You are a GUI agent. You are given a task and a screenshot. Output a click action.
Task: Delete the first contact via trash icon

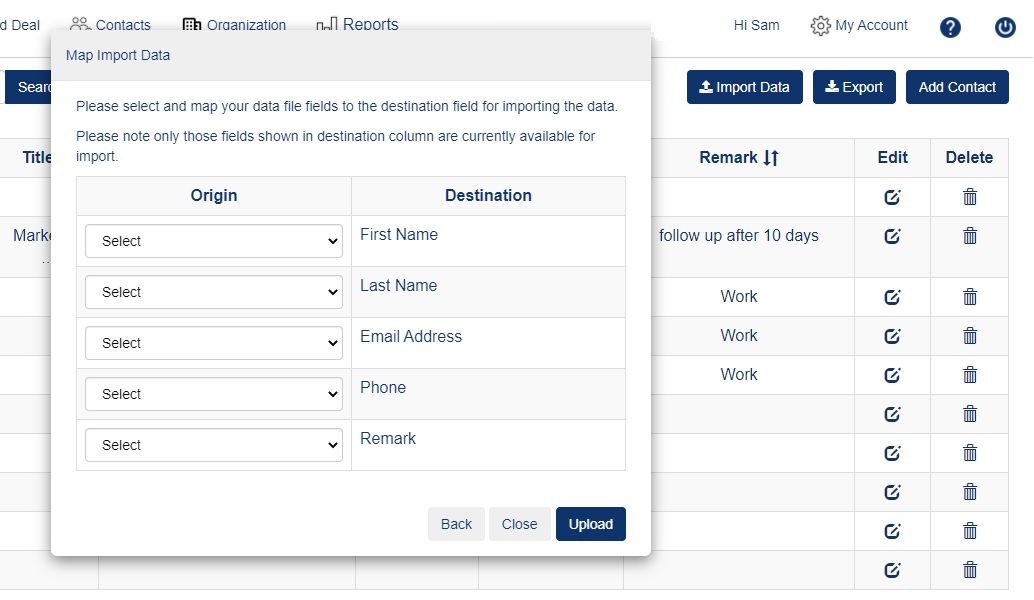[x=969, y=197]
